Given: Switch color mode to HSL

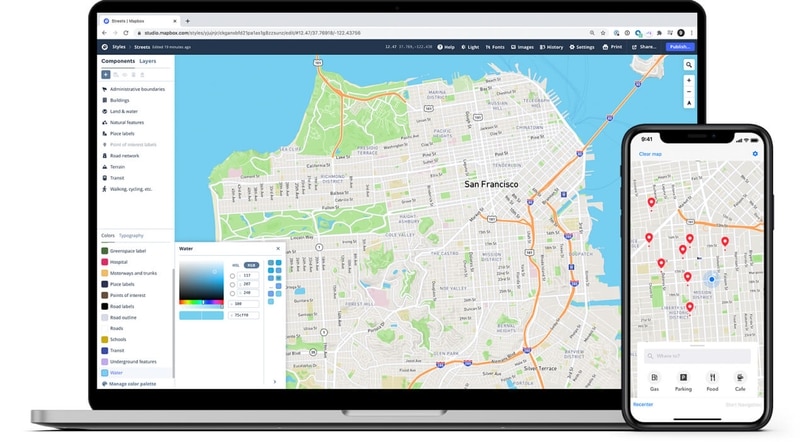Looking at the screenshot, I should pos(236,265).
